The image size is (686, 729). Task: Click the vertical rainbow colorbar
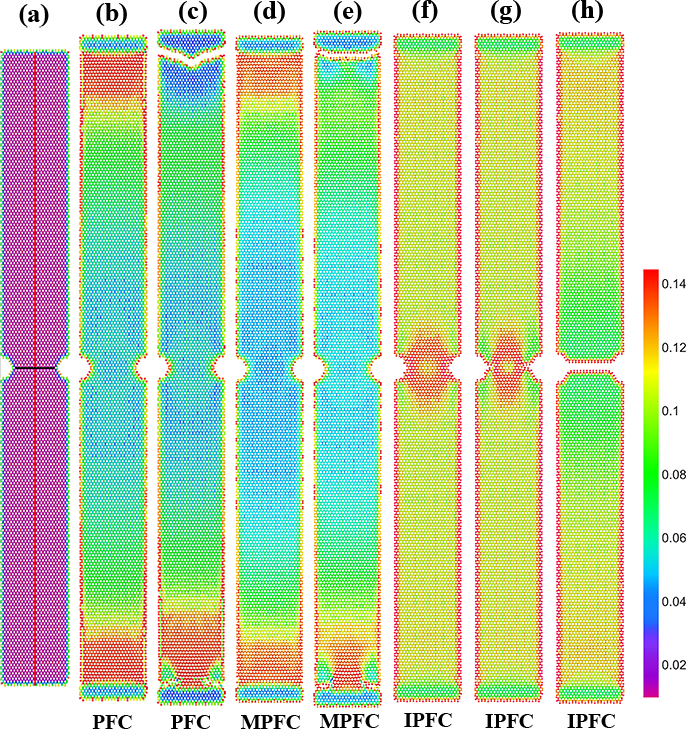pos(651,483)
